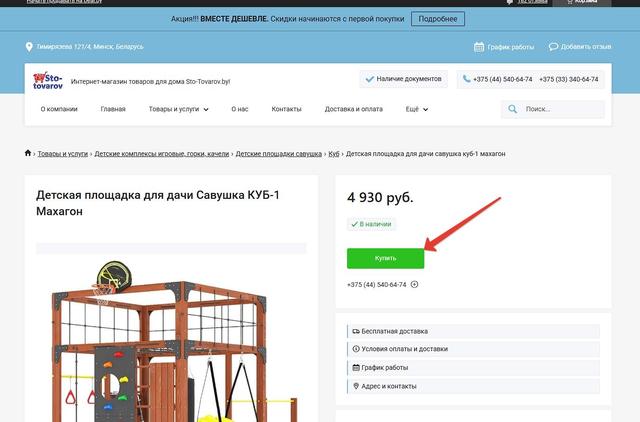Click phone number +375 (33) 340-64-74
The image size is (640, 422).
pos(569,79)
